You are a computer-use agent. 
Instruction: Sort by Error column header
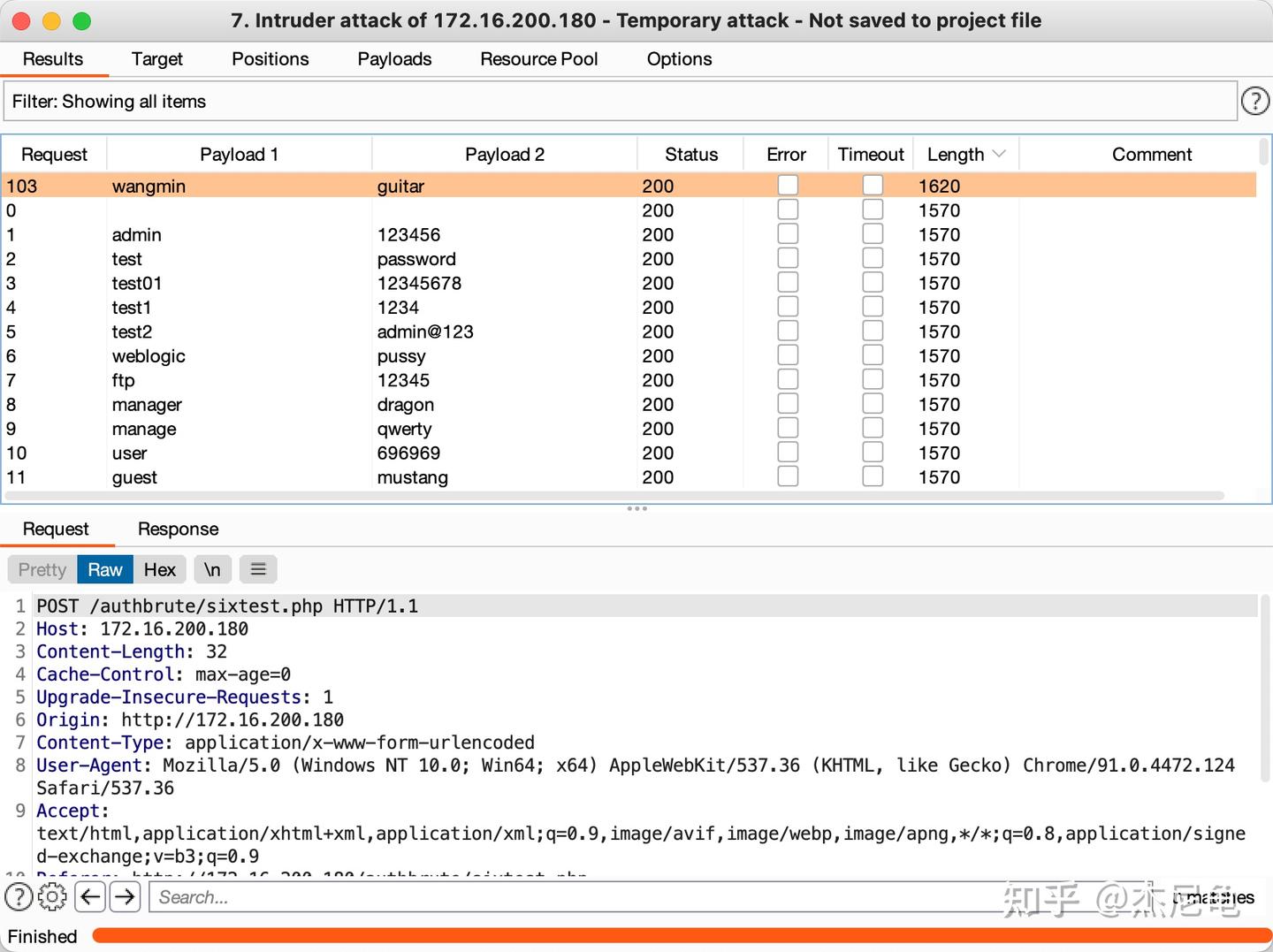pos(786,154)
